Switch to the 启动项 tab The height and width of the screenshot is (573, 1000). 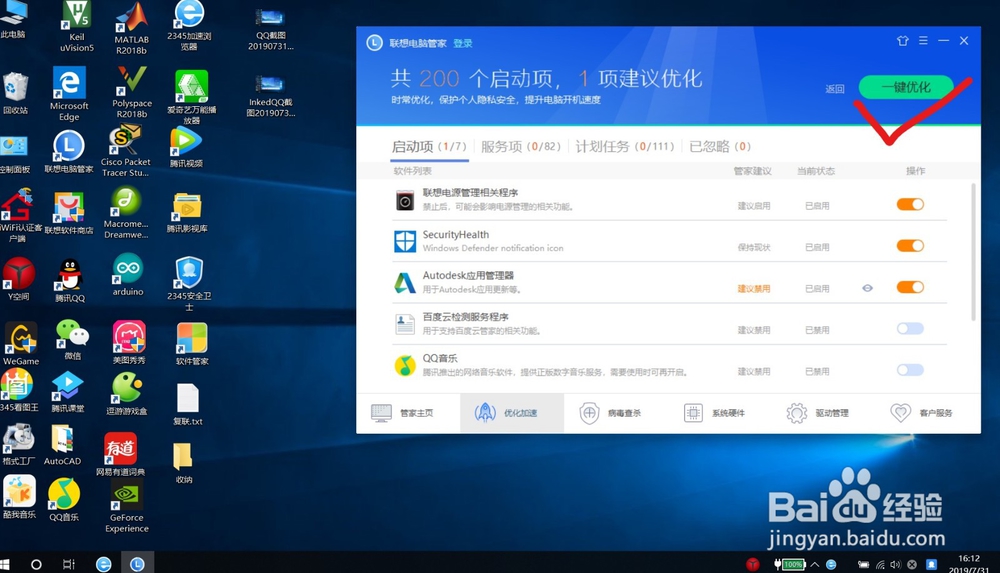[429, 147]
